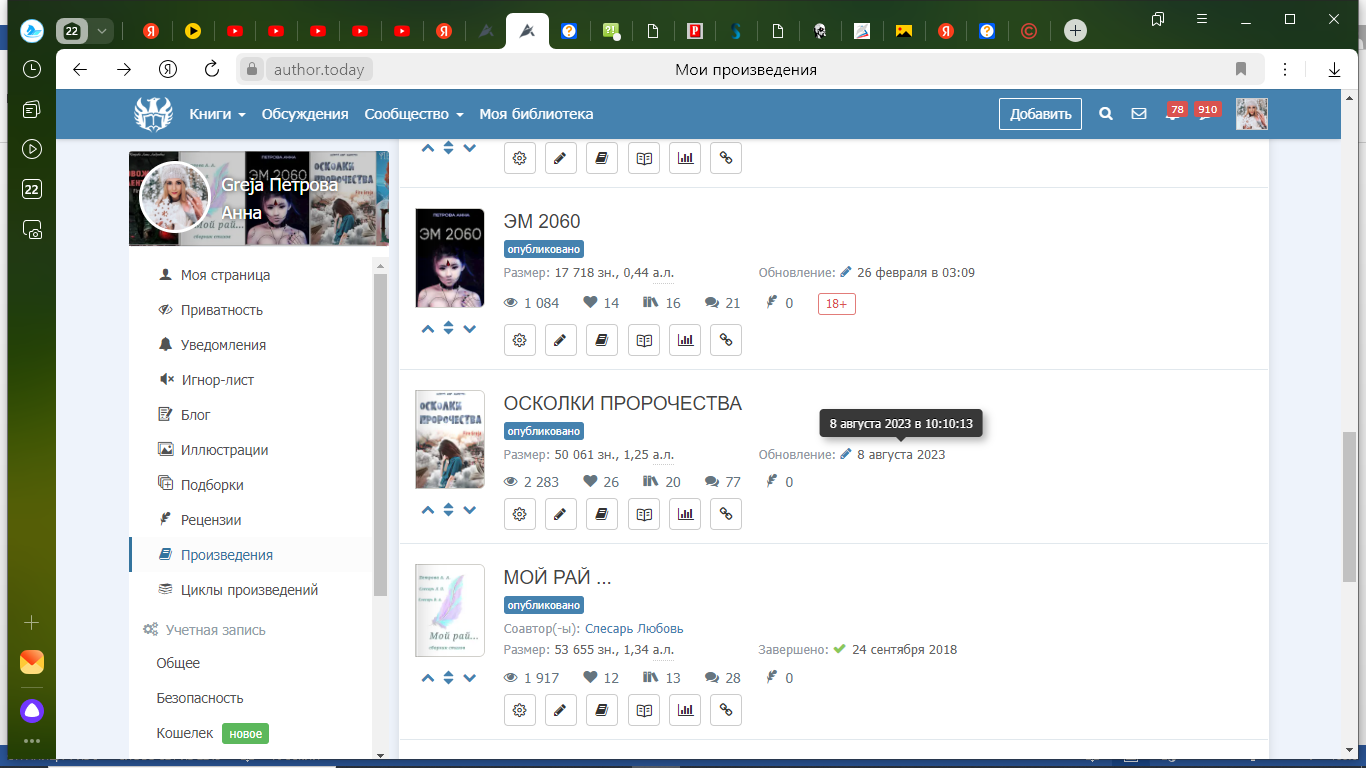The height and width of the screenshot is (768, 1366).
Task: Open site search magnifier in header
Action: [1106, 114]
